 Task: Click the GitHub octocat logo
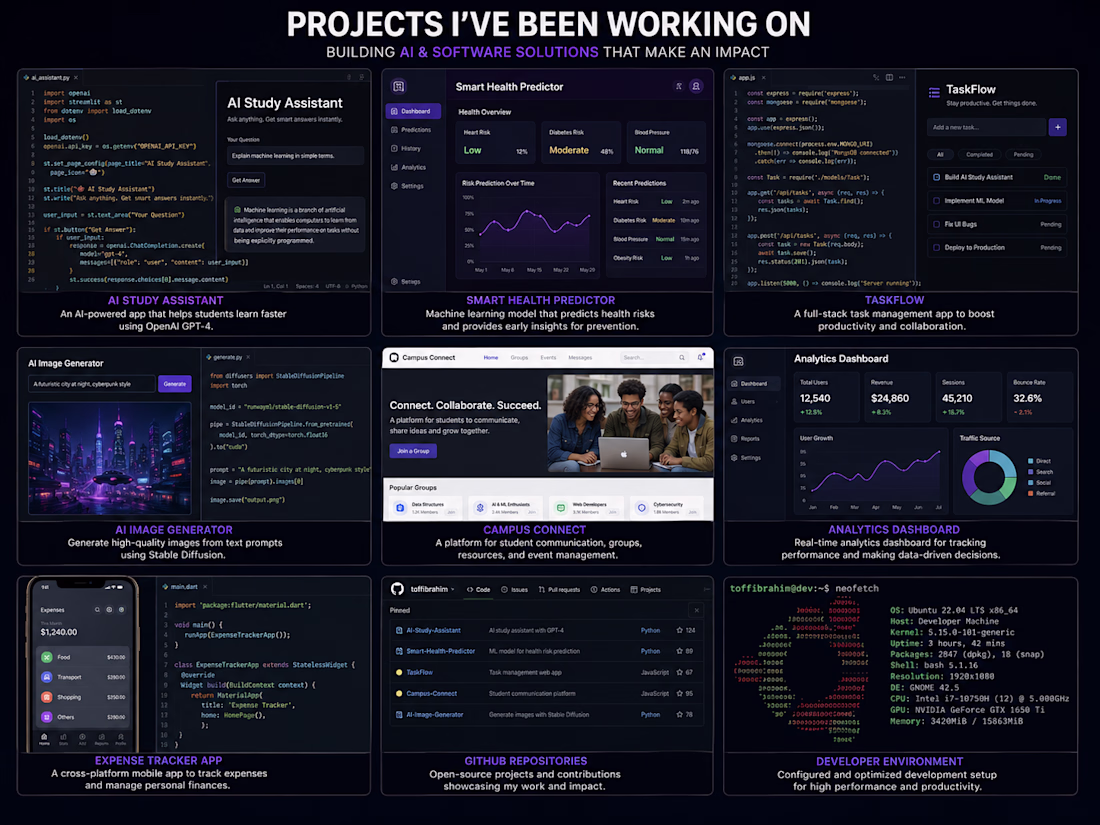point(397,589)
